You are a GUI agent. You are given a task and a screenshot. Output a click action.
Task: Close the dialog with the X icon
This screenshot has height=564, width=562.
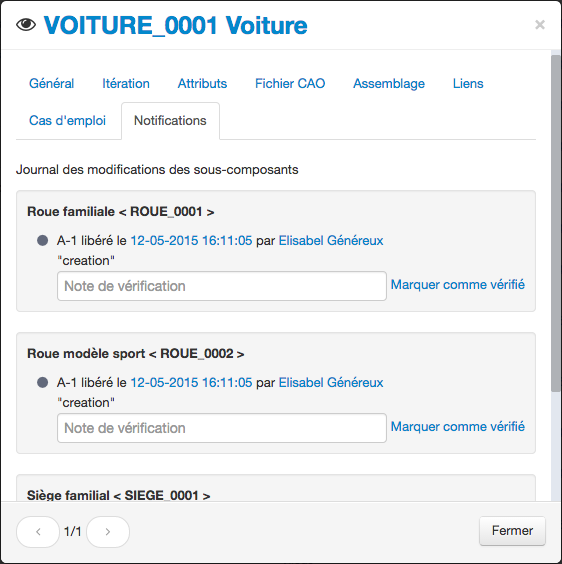[x=540, y=24]
